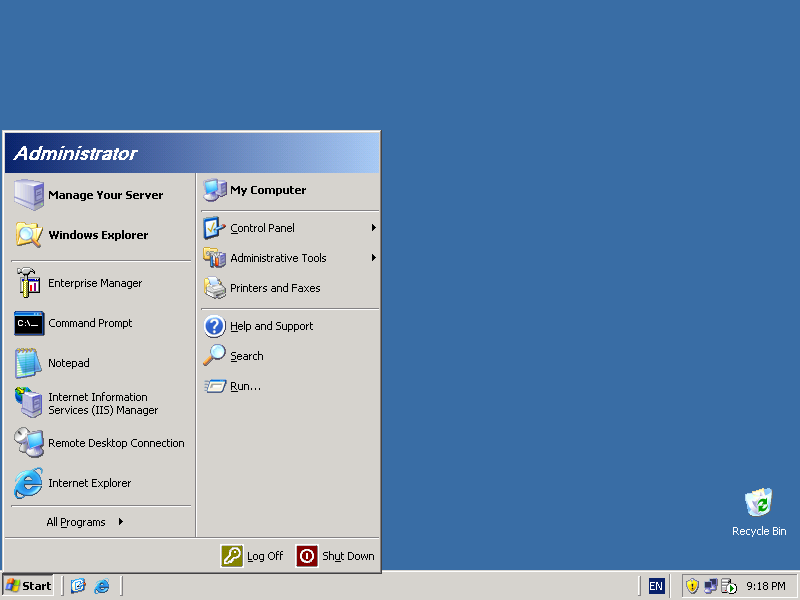
Task: Select the Remote Desktop Connection label
Action: (116, 443)
